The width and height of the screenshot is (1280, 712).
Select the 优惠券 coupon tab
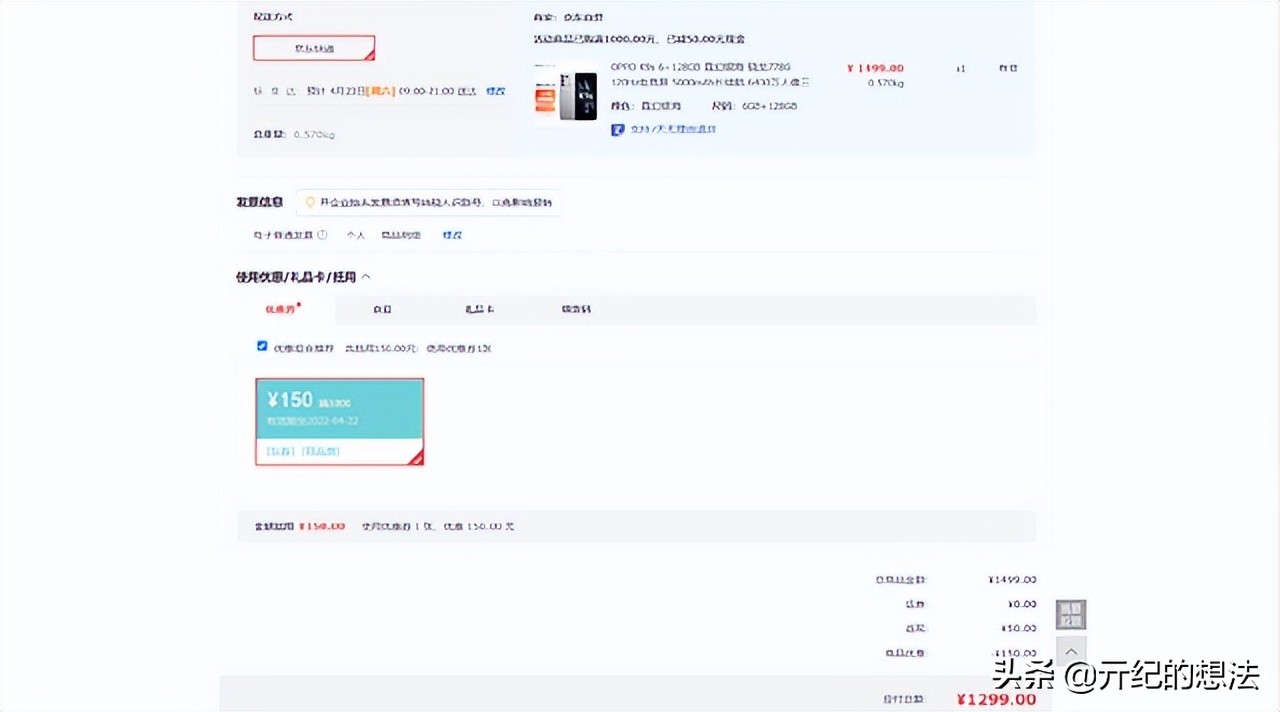point(281,309)
